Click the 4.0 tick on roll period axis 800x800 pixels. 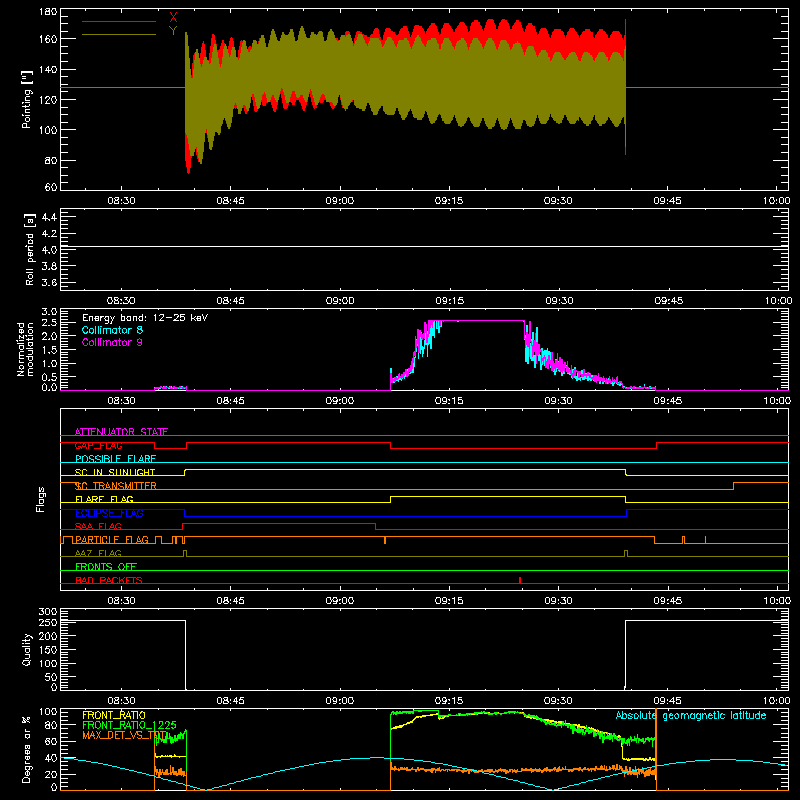coord(49,249)
